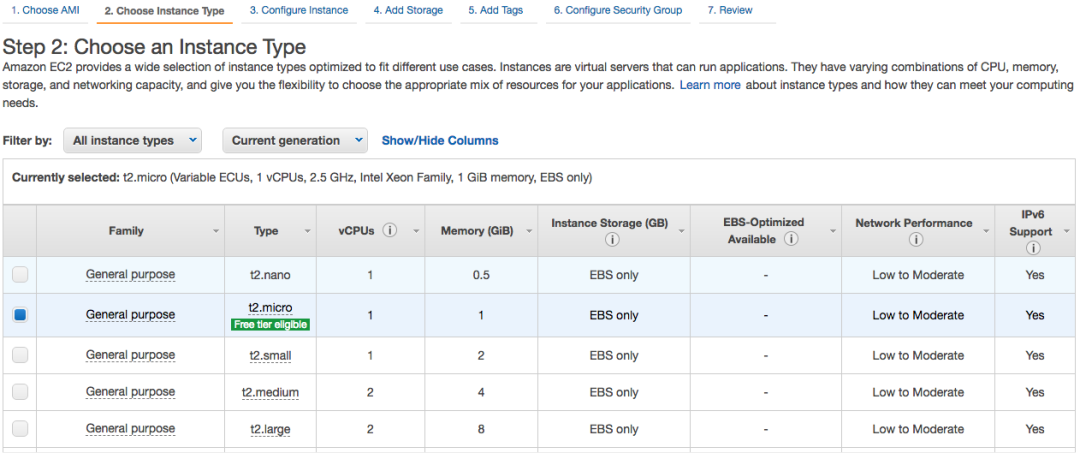Viewport: 1080px width, 453px height.
Task: Open the All instance types filter dropdown
Action: coord(136,141)
